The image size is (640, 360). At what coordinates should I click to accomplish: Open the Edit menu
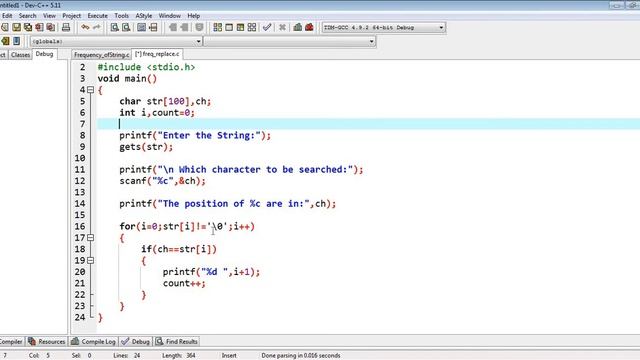click(7, 16)
